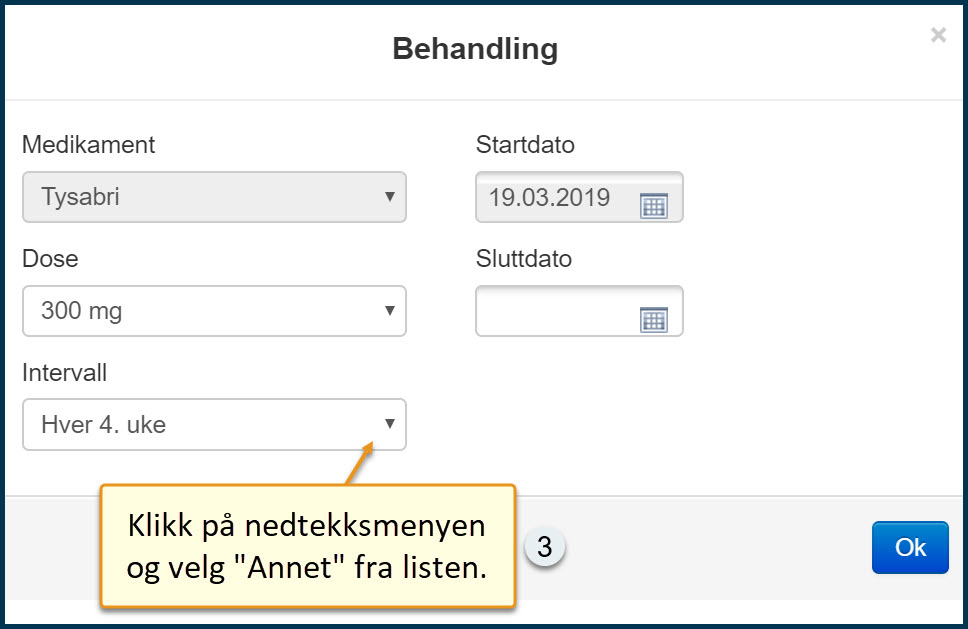Open the Startdato calendar picker icon
The width and height of the screenshot is (968, 629).
click(653, 206)
